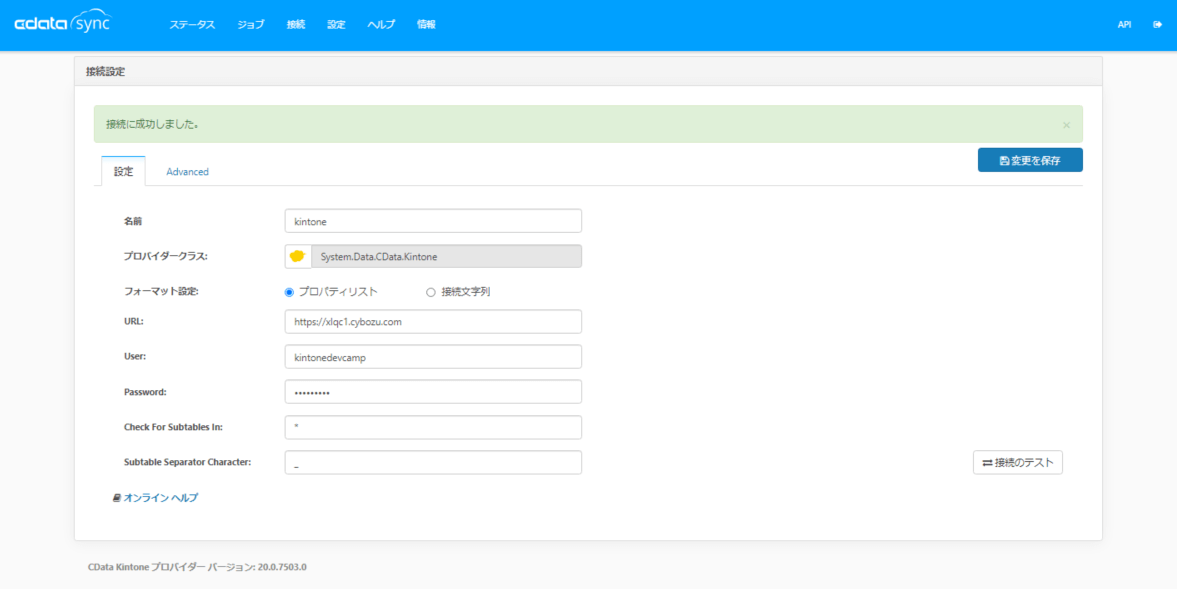The width and height of the screenshot is (1177, 589).
Task: Click the 名前 input field
Action: pyautogui.click(x=433, y=221)
